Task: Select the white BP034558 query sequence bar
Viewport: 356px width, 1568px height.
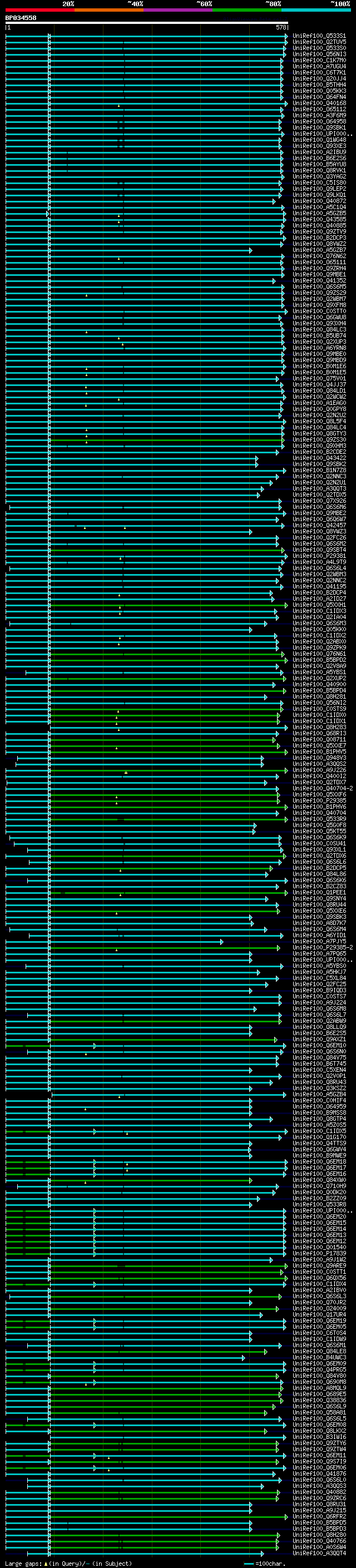Action: point(147,22)
